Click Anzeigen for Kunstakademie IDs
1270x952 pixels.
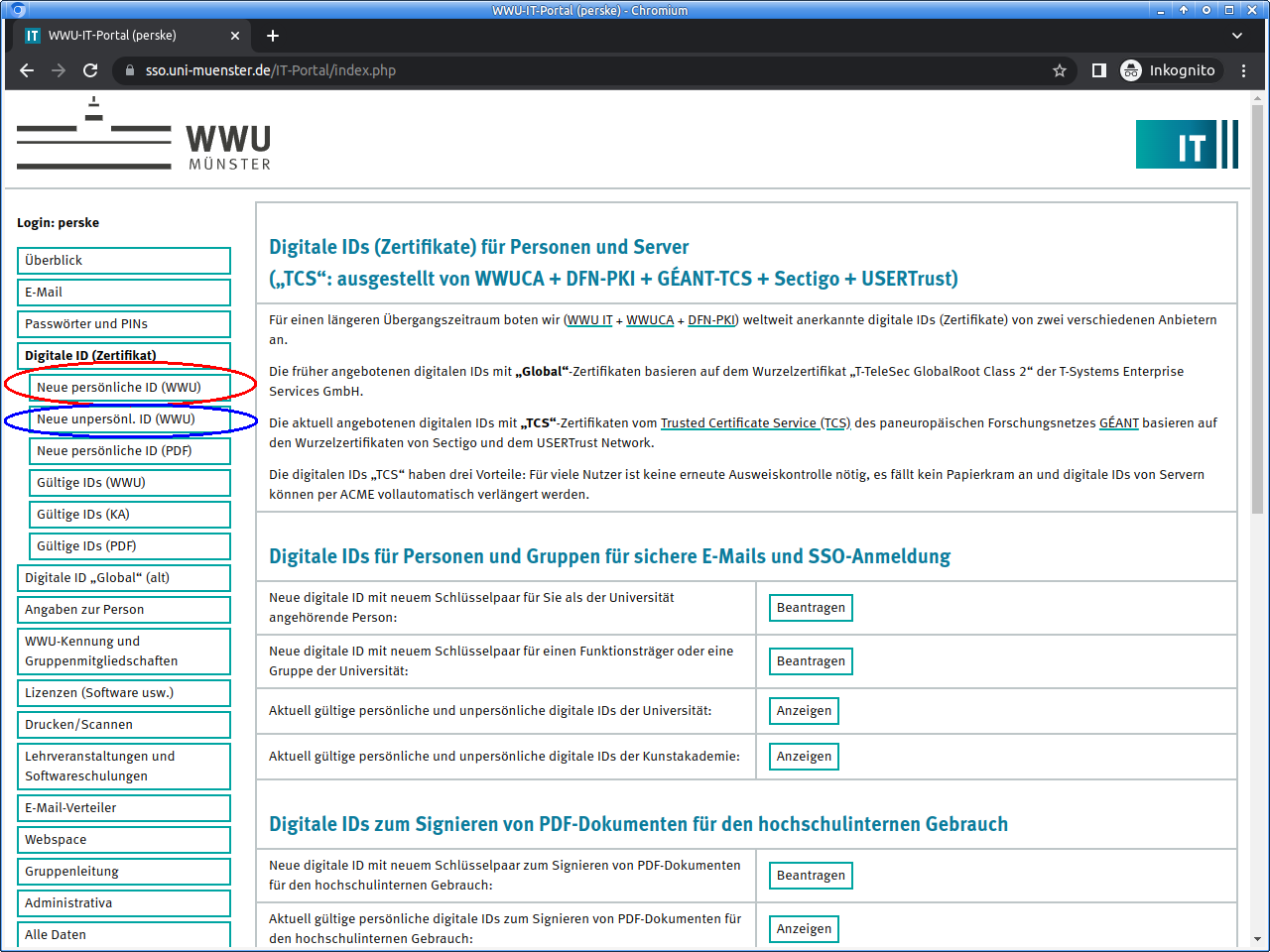click(804, 757)
